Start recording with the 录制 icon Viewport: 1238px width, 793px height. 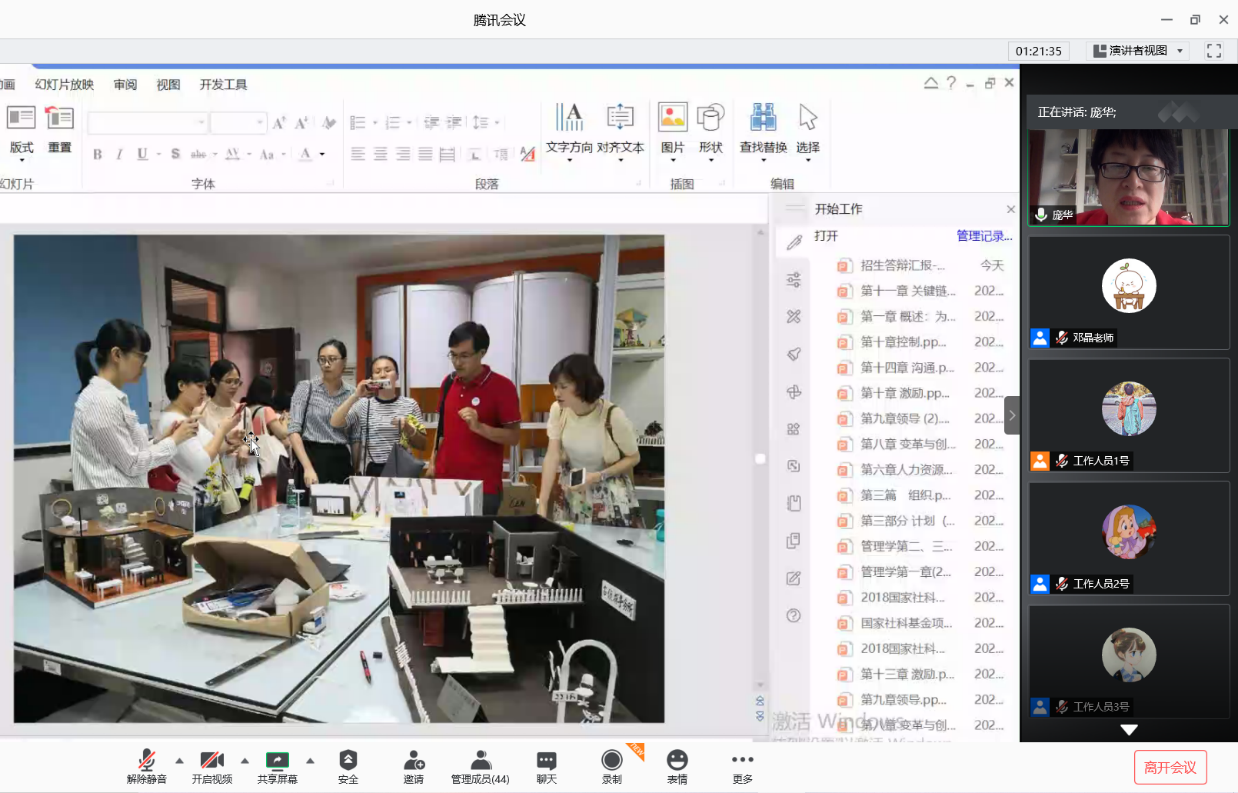[x=611, y=761]
